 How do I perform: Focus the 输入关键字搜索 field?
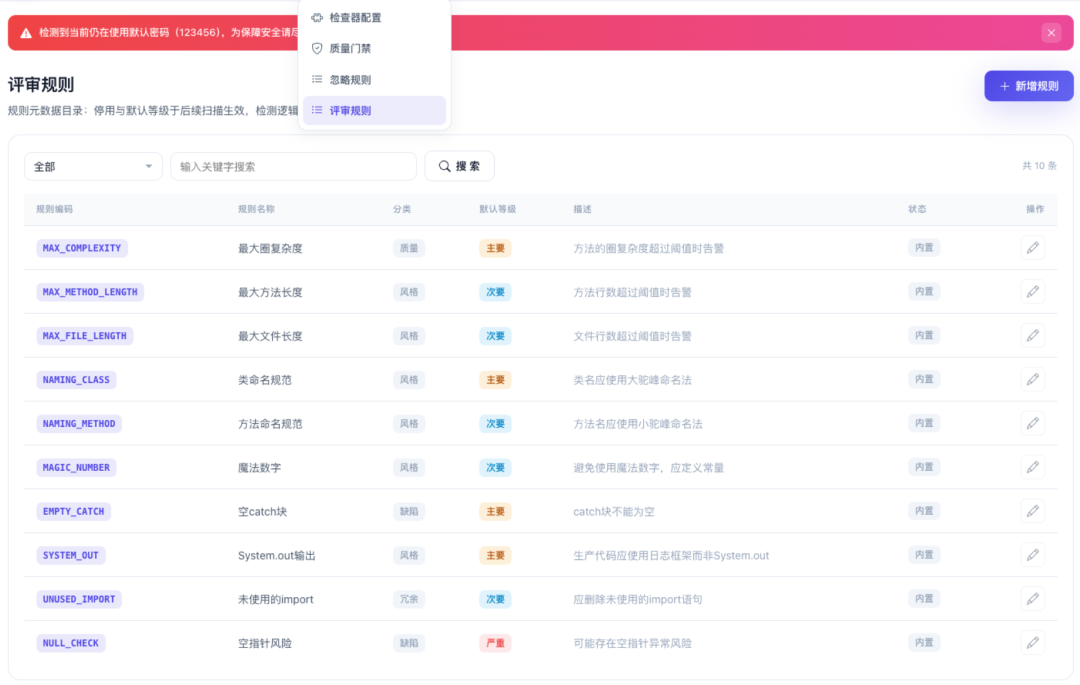tap(293, 167)
